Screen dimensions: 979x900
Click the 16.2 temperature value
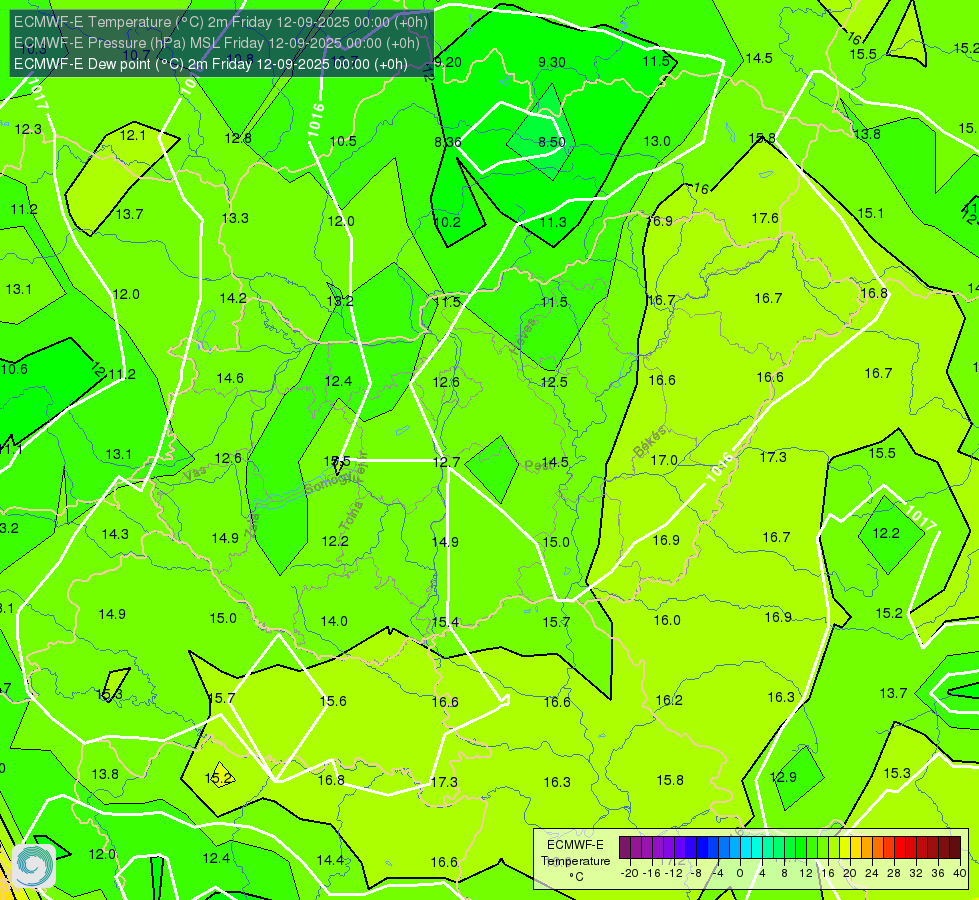[669, 700]
